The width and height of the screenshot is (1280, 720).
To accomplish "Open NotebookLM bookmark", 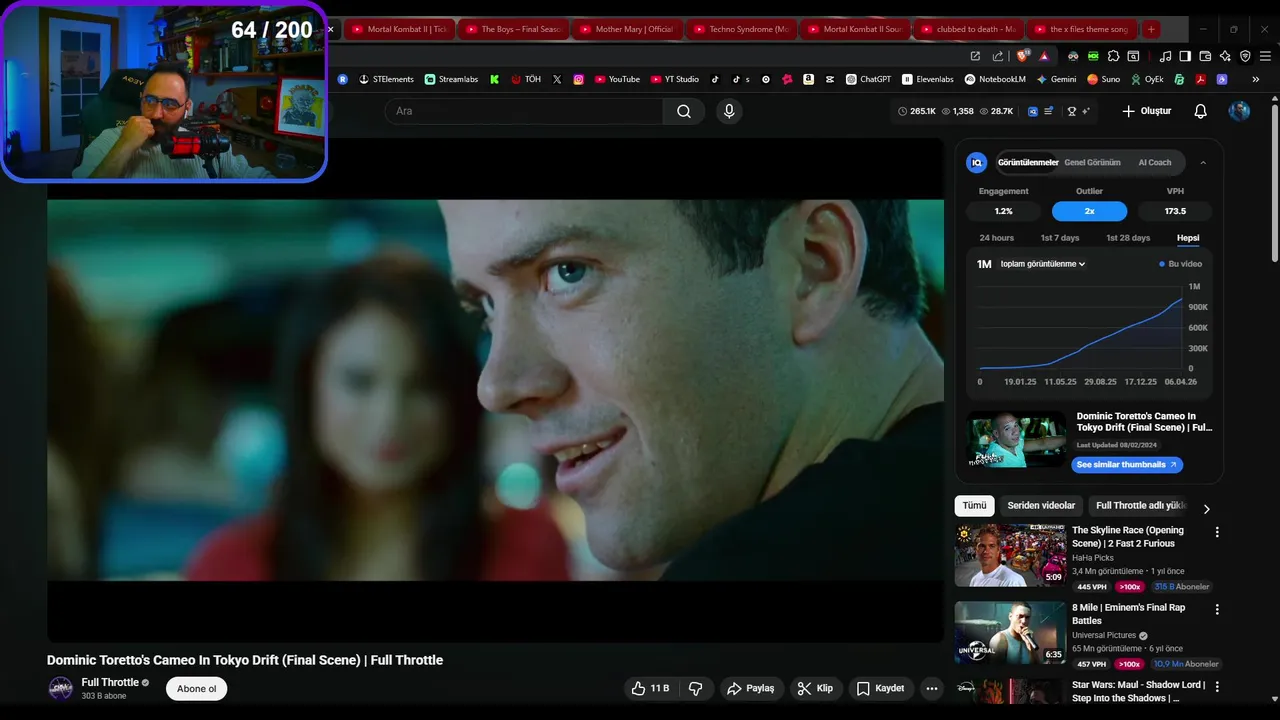I will [x=995, y=79].
